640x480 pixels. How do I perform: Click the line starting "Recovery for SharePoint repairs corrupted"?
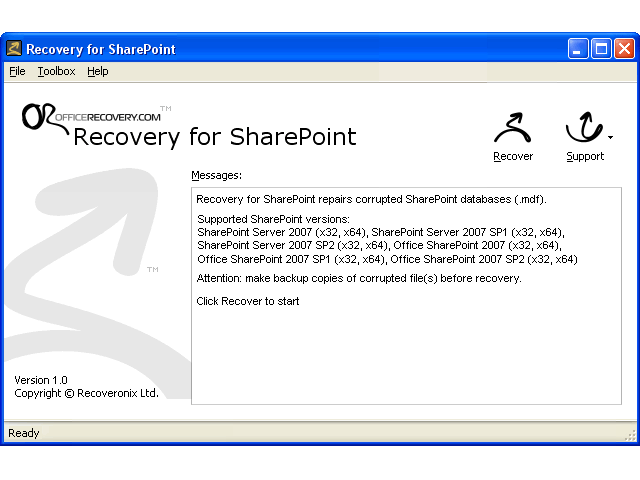371,199
